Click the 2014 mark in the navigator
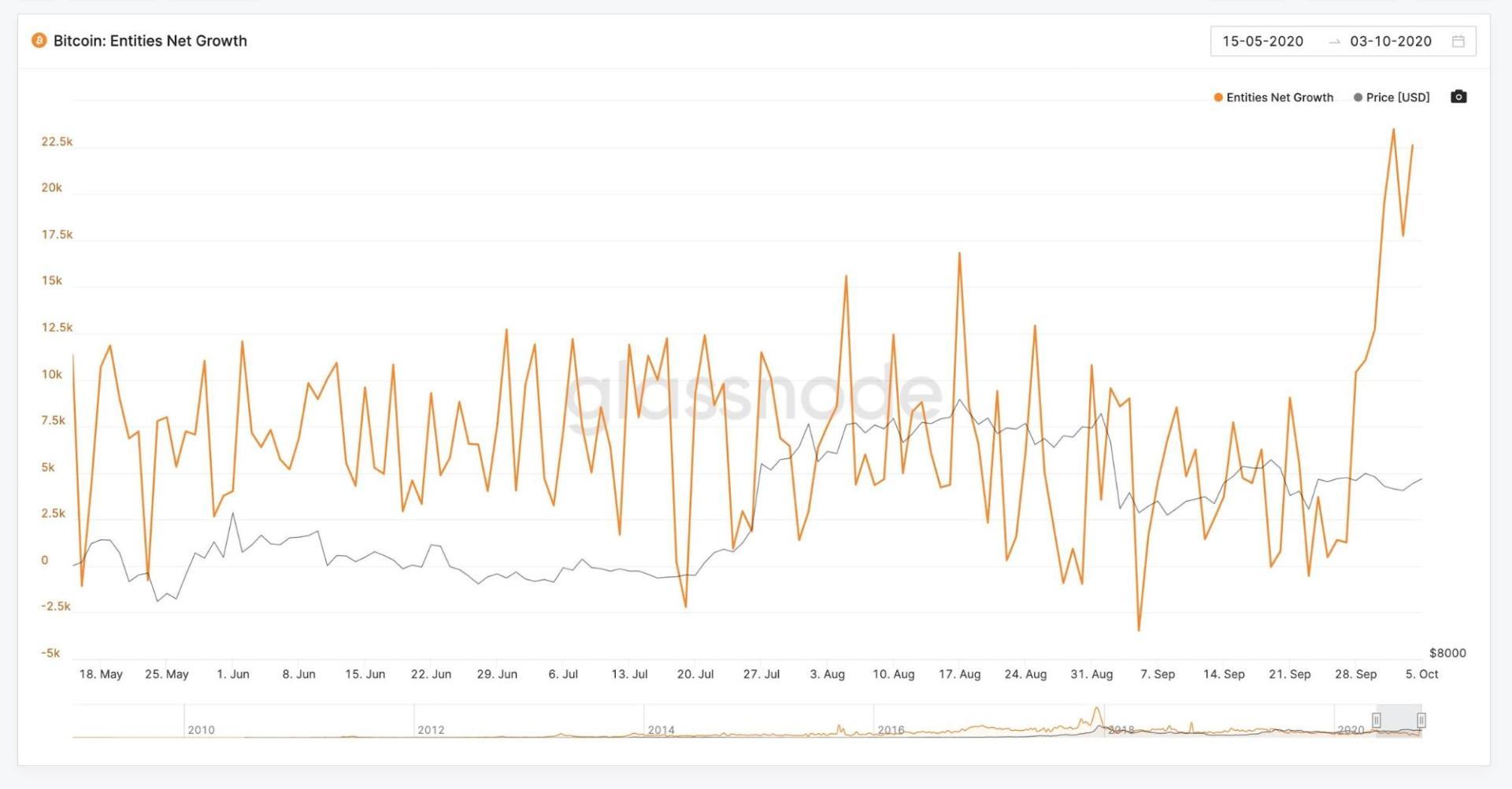1512x789 pixels. click(661, 730)
